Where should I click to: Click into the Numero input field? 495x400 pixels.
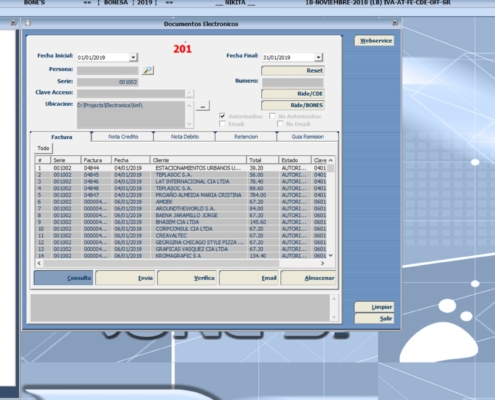click(293, 82)
